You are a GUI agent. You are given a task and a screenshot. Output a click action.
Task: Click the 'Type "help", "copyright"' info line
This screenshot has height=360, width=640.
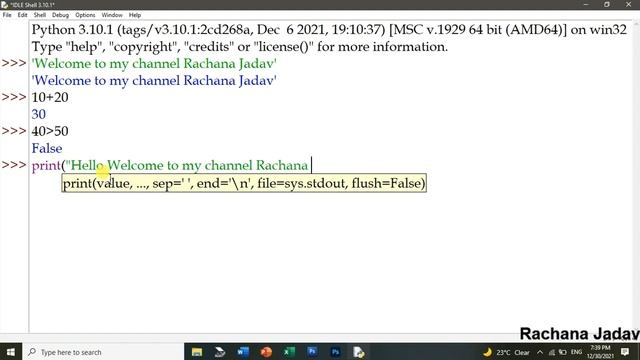[240, 47]
